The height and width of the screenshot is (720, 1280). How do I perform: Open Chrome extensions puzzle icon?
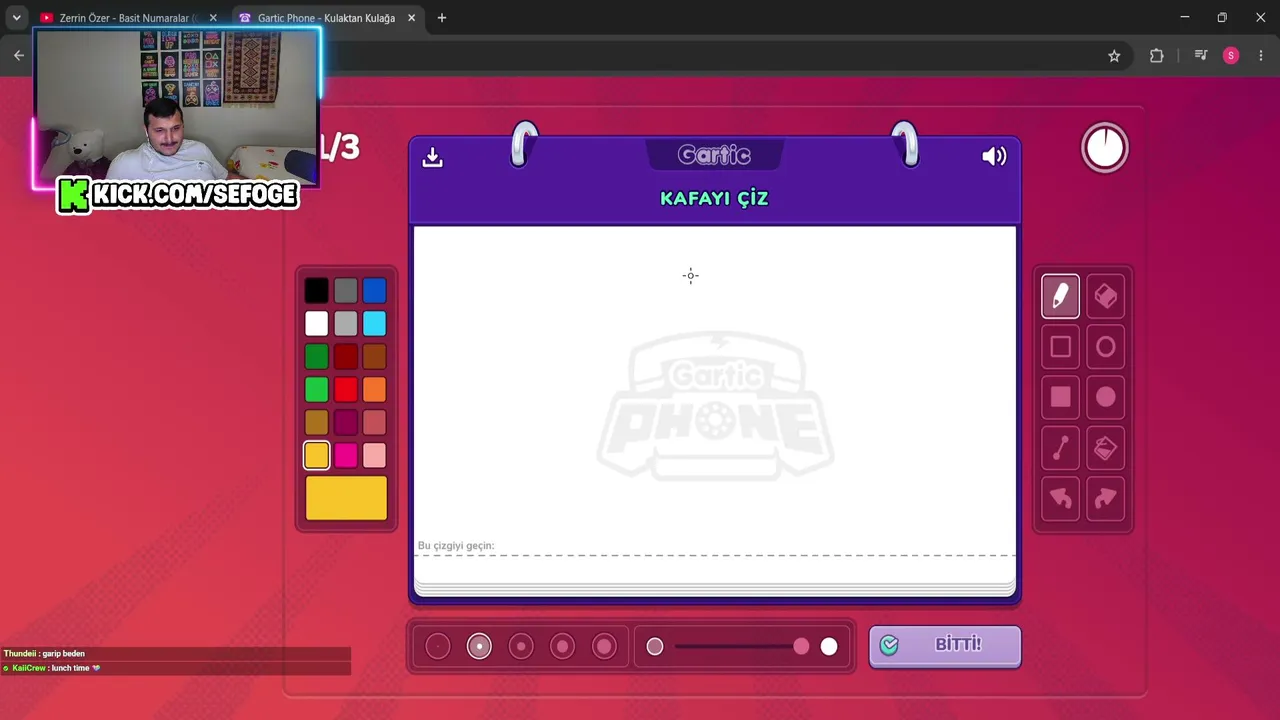point(1157,56)
